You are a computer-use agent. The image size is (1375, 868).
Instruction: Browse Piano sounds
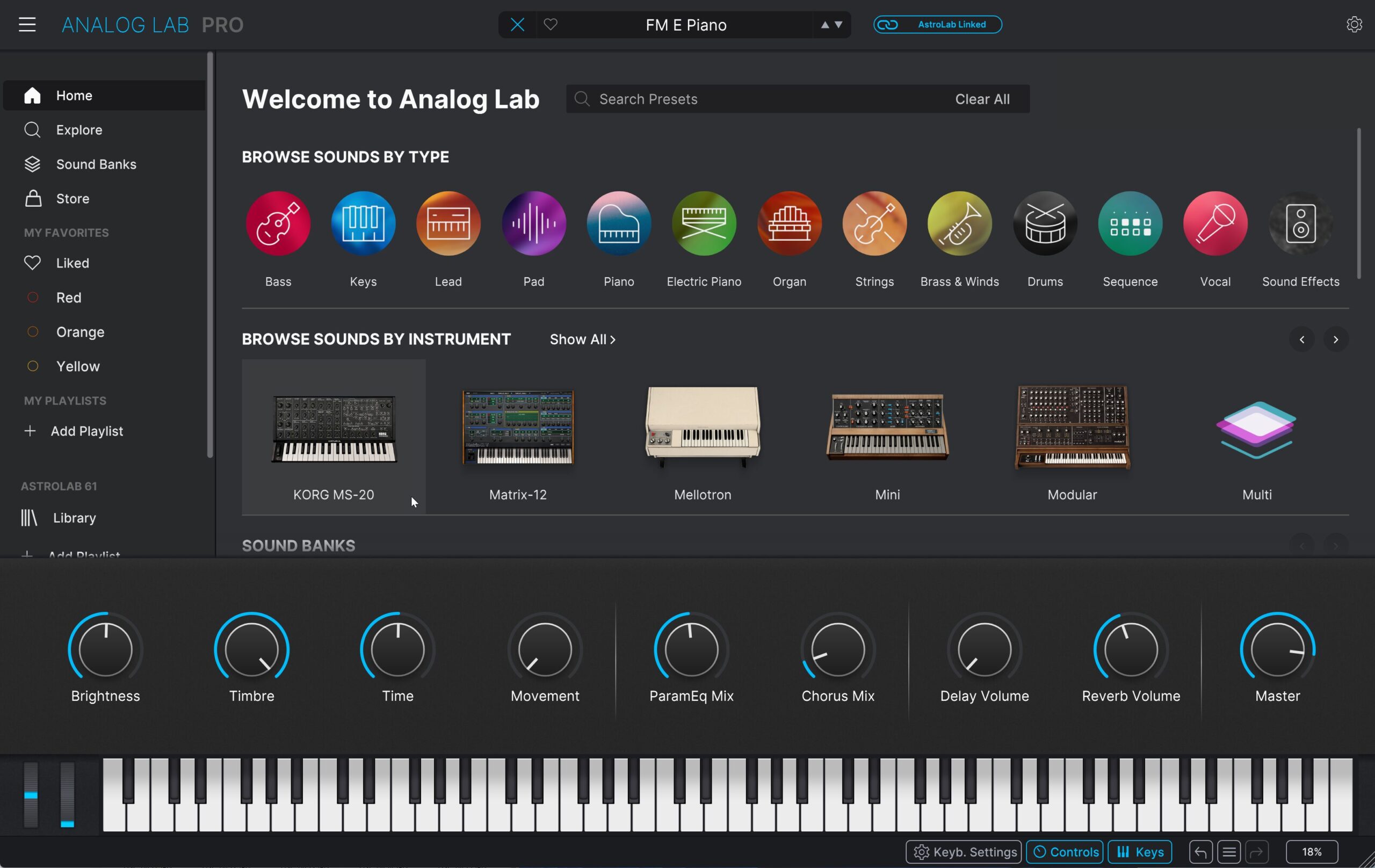pos(619,223)
